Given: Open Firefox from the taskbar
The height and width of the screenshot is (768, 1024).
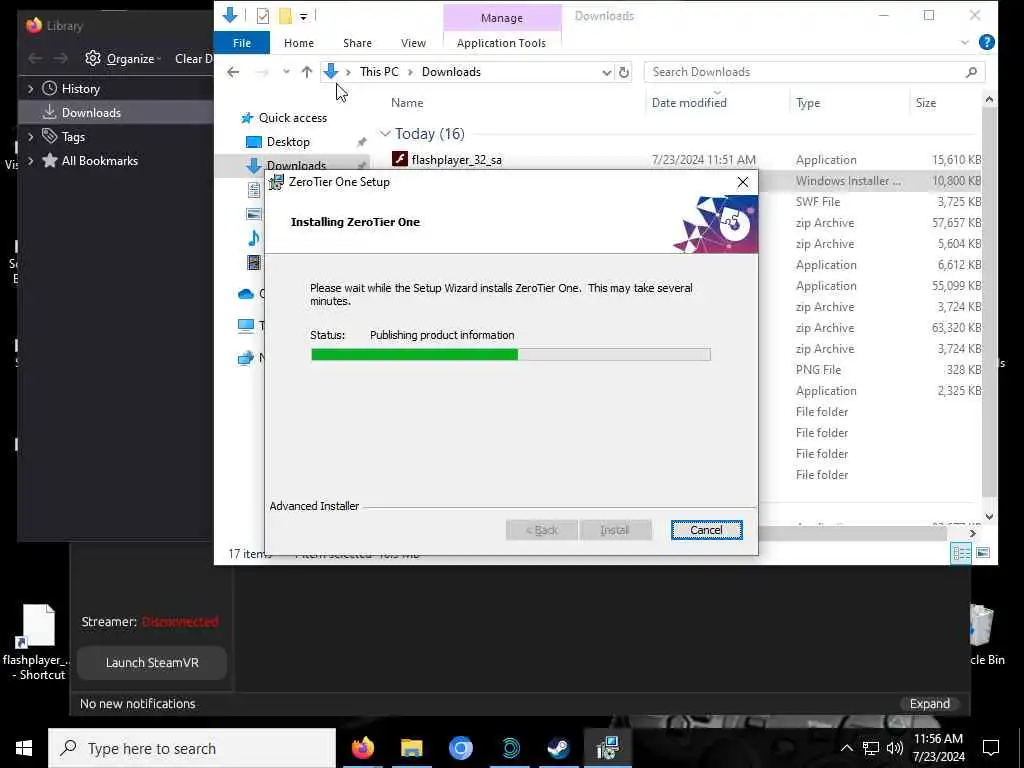Looking at the screenshot, I should coord(362,748).
